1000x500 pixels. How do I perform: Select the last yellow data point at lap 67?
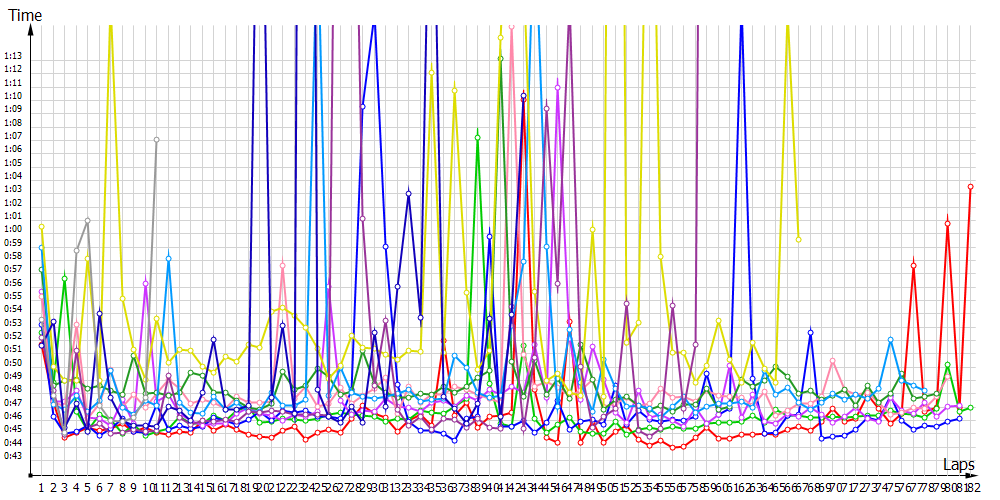pos(798,239)
